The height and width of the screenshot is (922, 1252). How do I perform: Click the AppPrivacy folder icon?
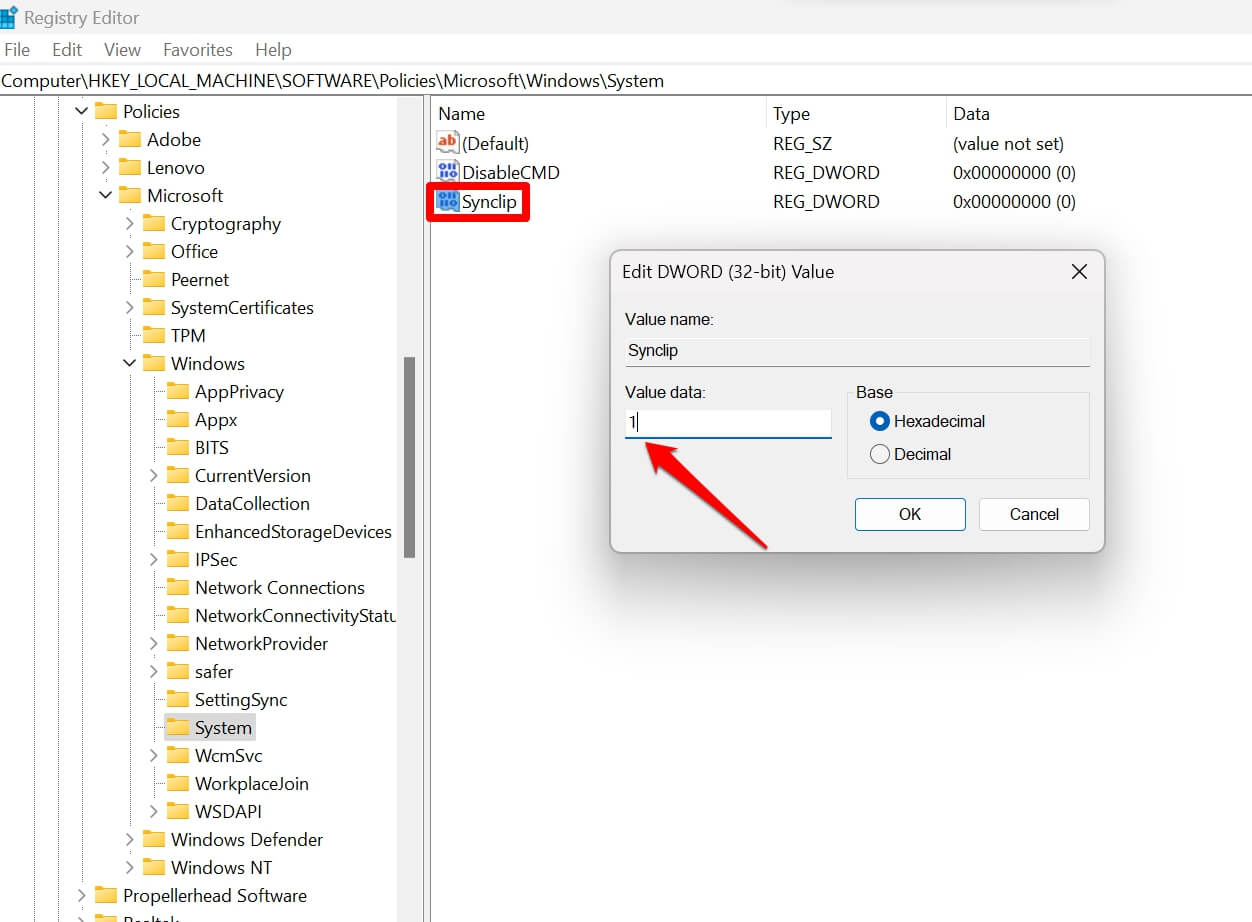point(178,390)
